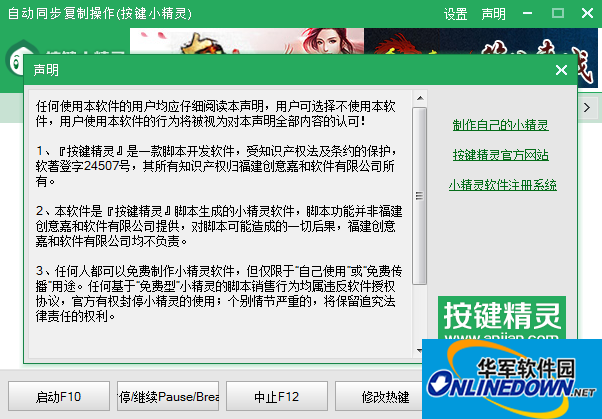Click the first paragraph 任何使用本软件的用户
The width and height of the screenshot is (602, 419).
pyautogui.click(x=216, y=114)
